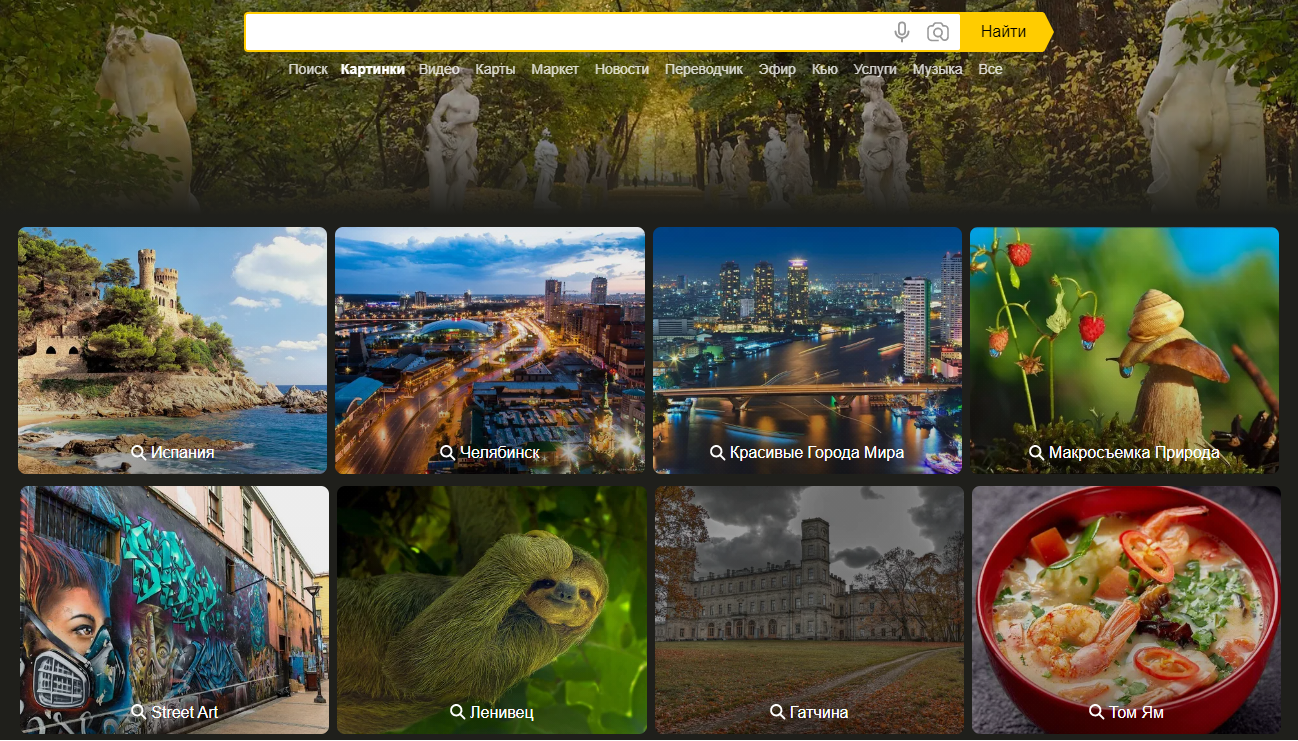
Task: Open camera search by image icon
Action: 938,32
